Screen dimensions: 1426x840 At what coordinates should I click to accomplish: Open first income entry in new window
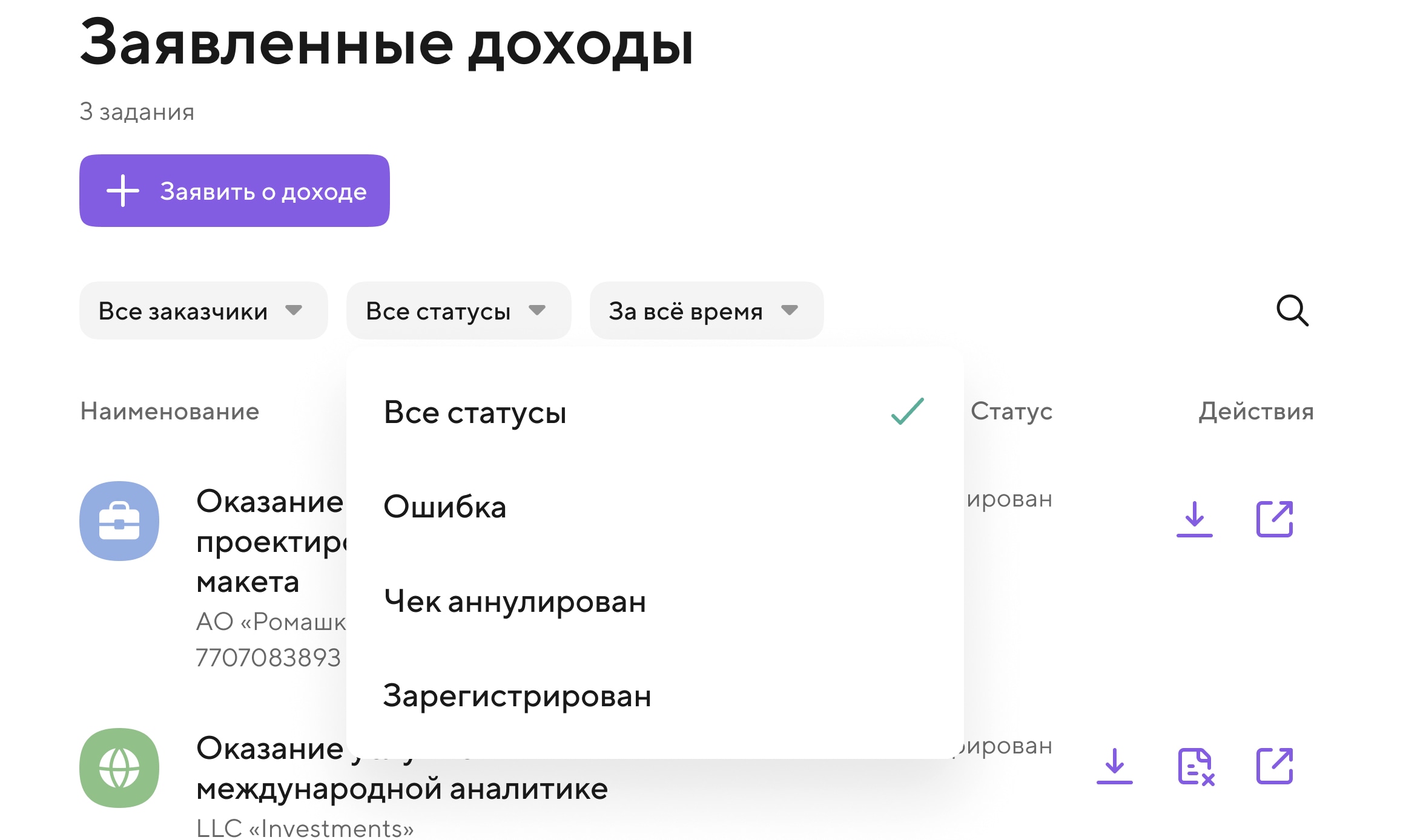(x=1274, y=519)
